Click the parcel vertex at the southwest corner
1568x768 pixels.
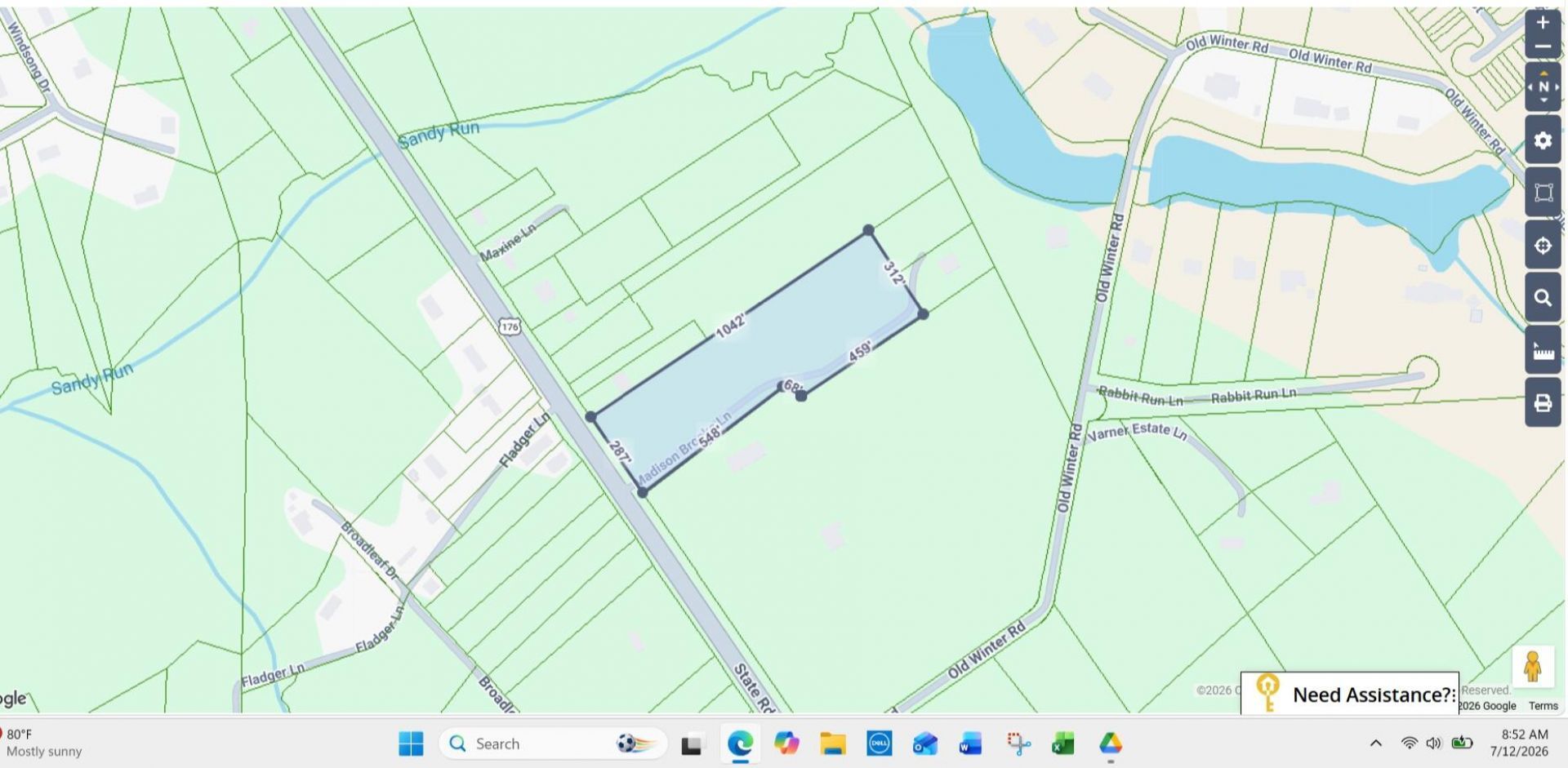(x=642, y=492)
